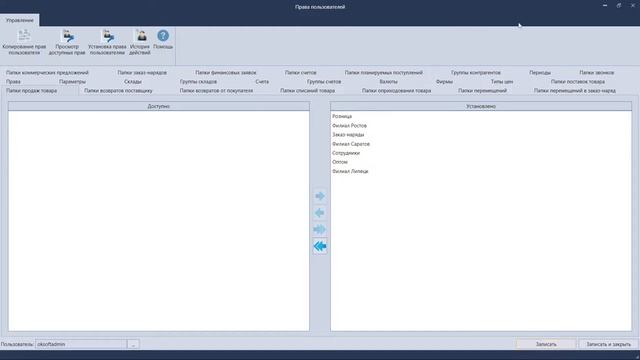Switch to Папки звонков tab
The image size is (640, 360).
tap(596, 73)
